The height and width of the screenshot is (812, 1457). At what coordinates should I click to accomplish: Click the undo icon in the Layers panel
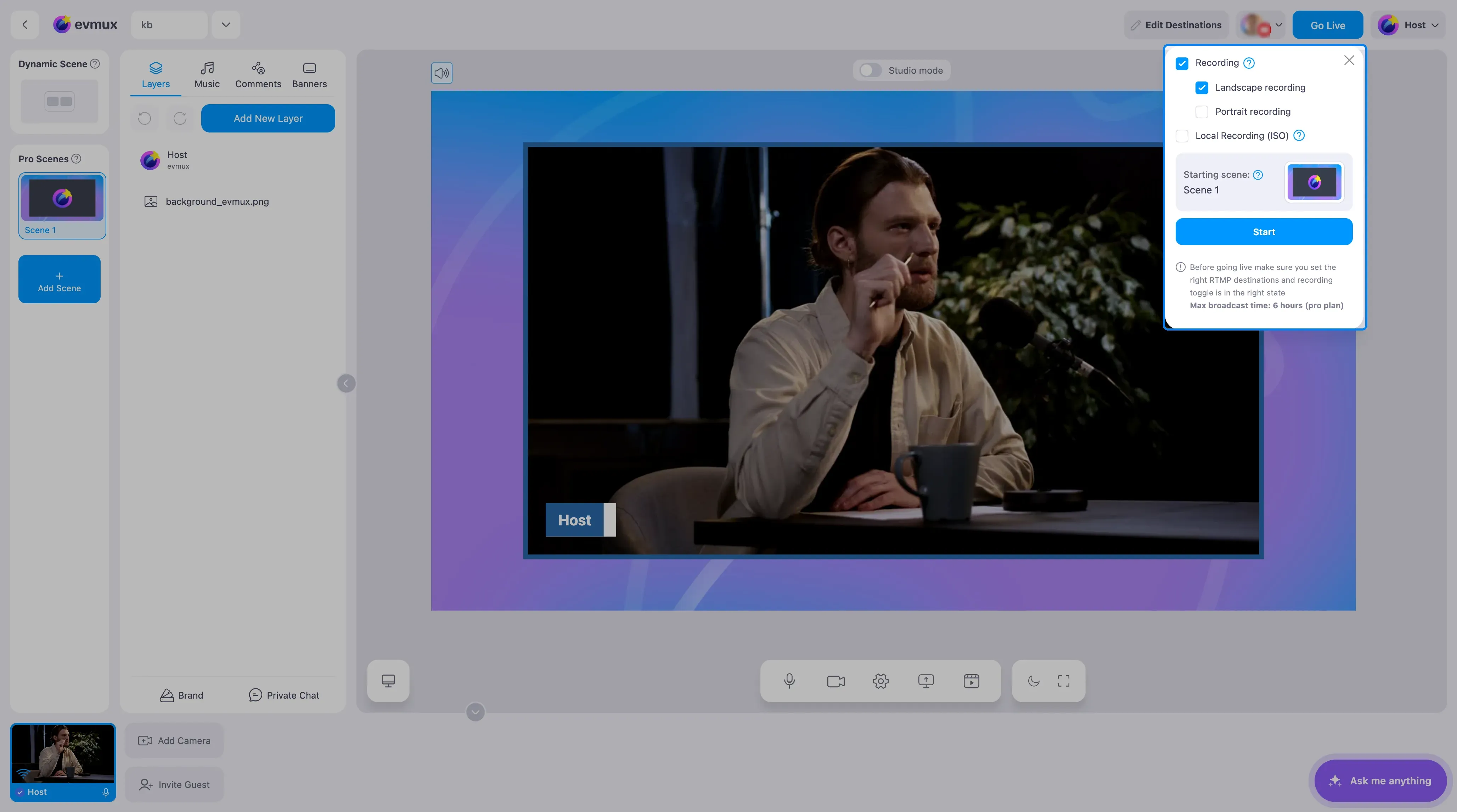(x=145, y=118)
